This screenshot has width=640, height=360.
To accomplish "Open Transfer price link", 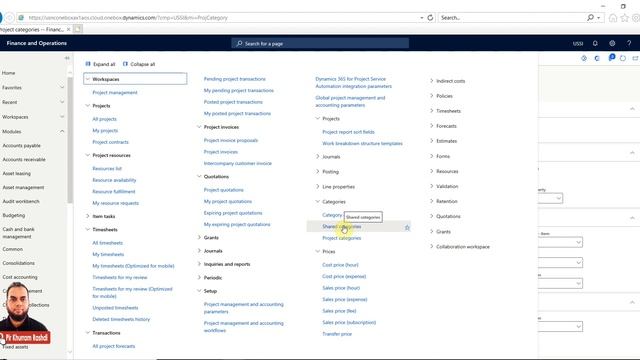I will [x=337, y=334].
